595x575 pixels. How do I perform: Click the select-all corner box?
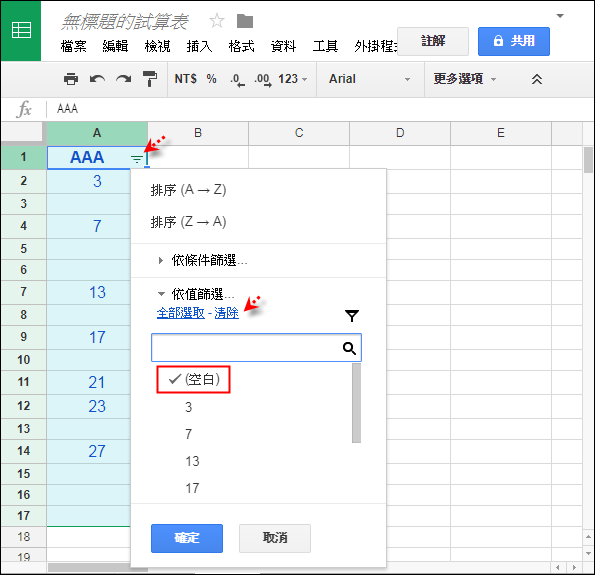[x=24, y=133]
